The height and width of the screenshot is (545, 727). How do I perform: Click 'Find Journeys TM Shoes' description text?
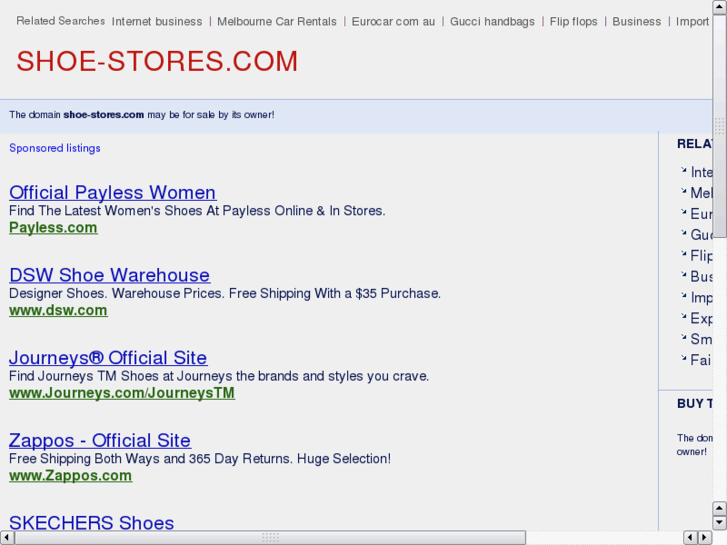click(x=219, y=376)
